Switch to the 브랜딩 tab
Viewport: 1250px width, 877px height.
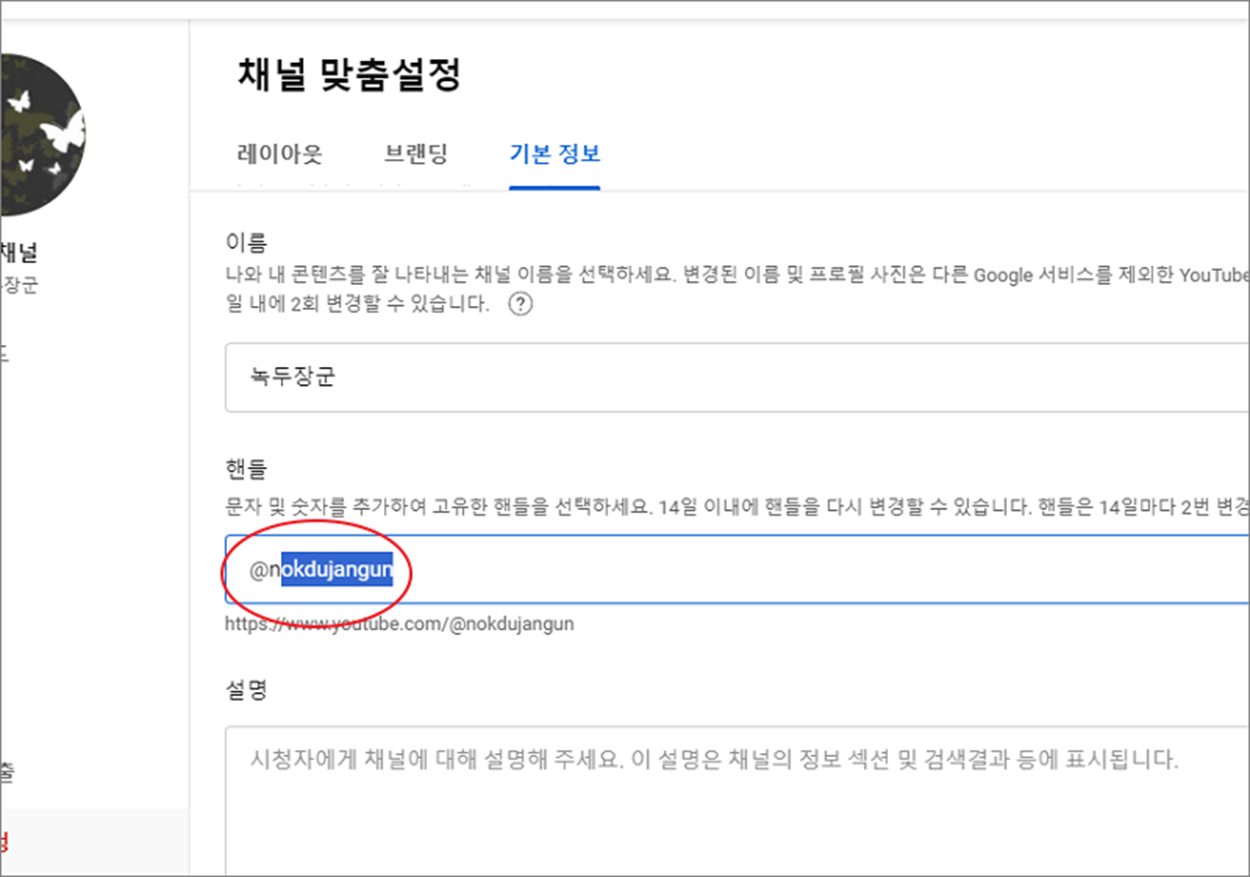(x=416, y=155)
